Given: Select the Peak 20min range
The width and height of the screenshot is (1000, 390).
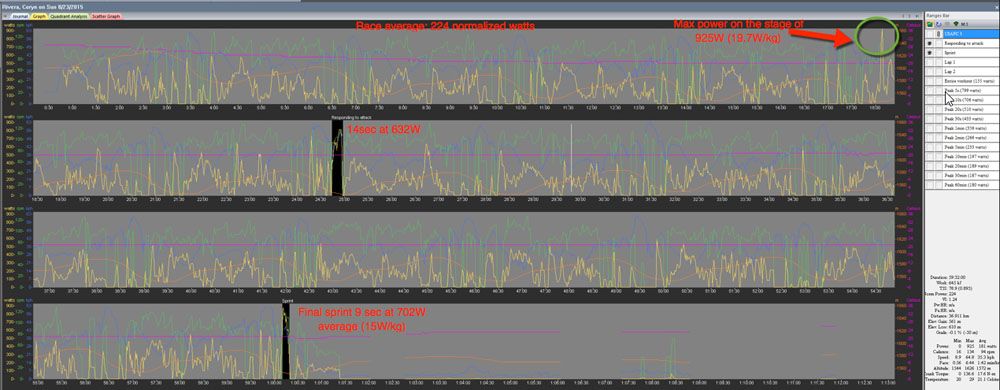Looking at the screenshot, I should pyautogui.click(x=971, y=166).
